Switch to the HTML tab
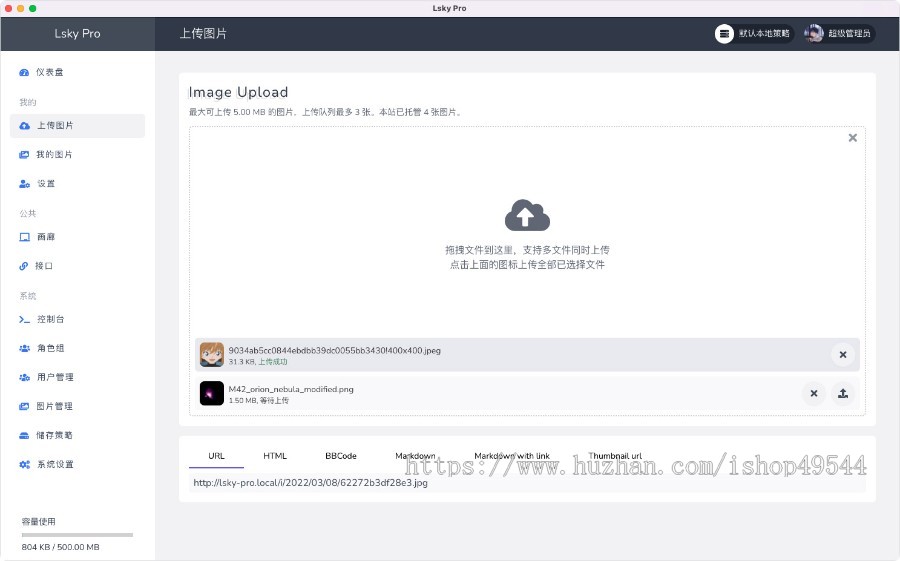Screen dimensions: 900x561 pos(275,456)
